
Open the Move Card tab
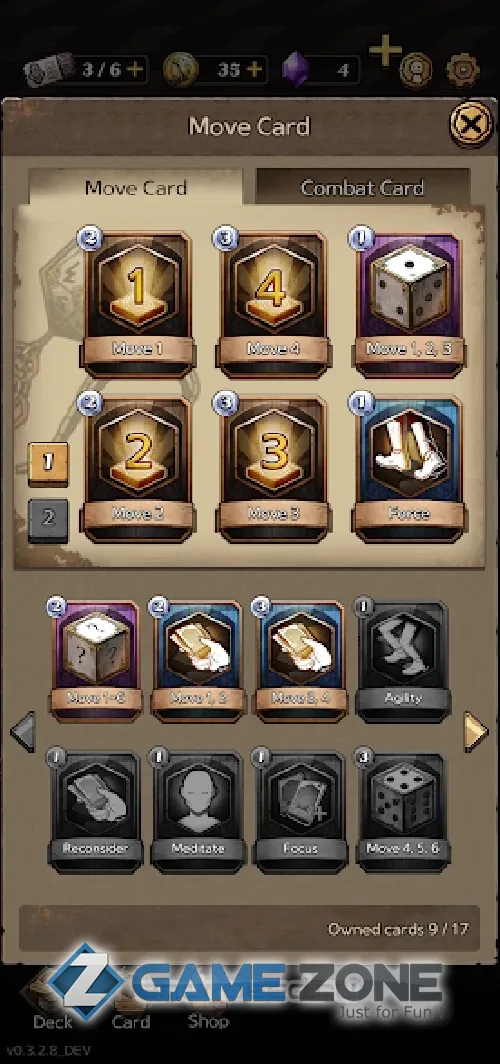(136, 187)
